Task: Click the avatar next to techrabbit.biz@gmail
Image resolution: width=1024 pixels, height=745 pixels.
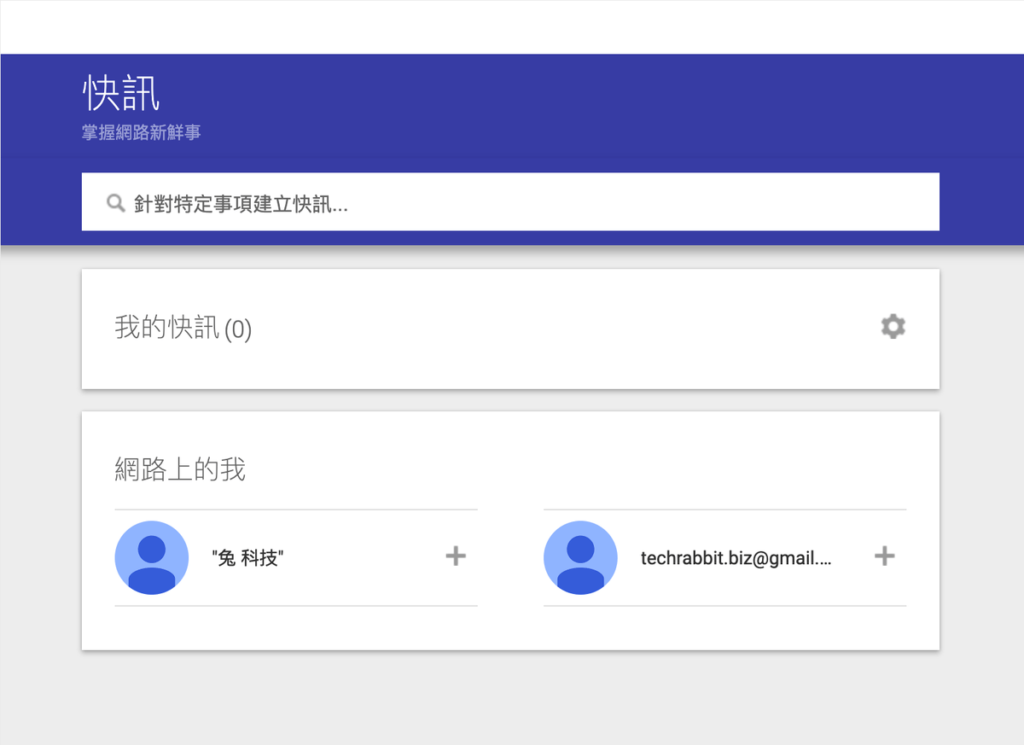Action: click(581, 558)
